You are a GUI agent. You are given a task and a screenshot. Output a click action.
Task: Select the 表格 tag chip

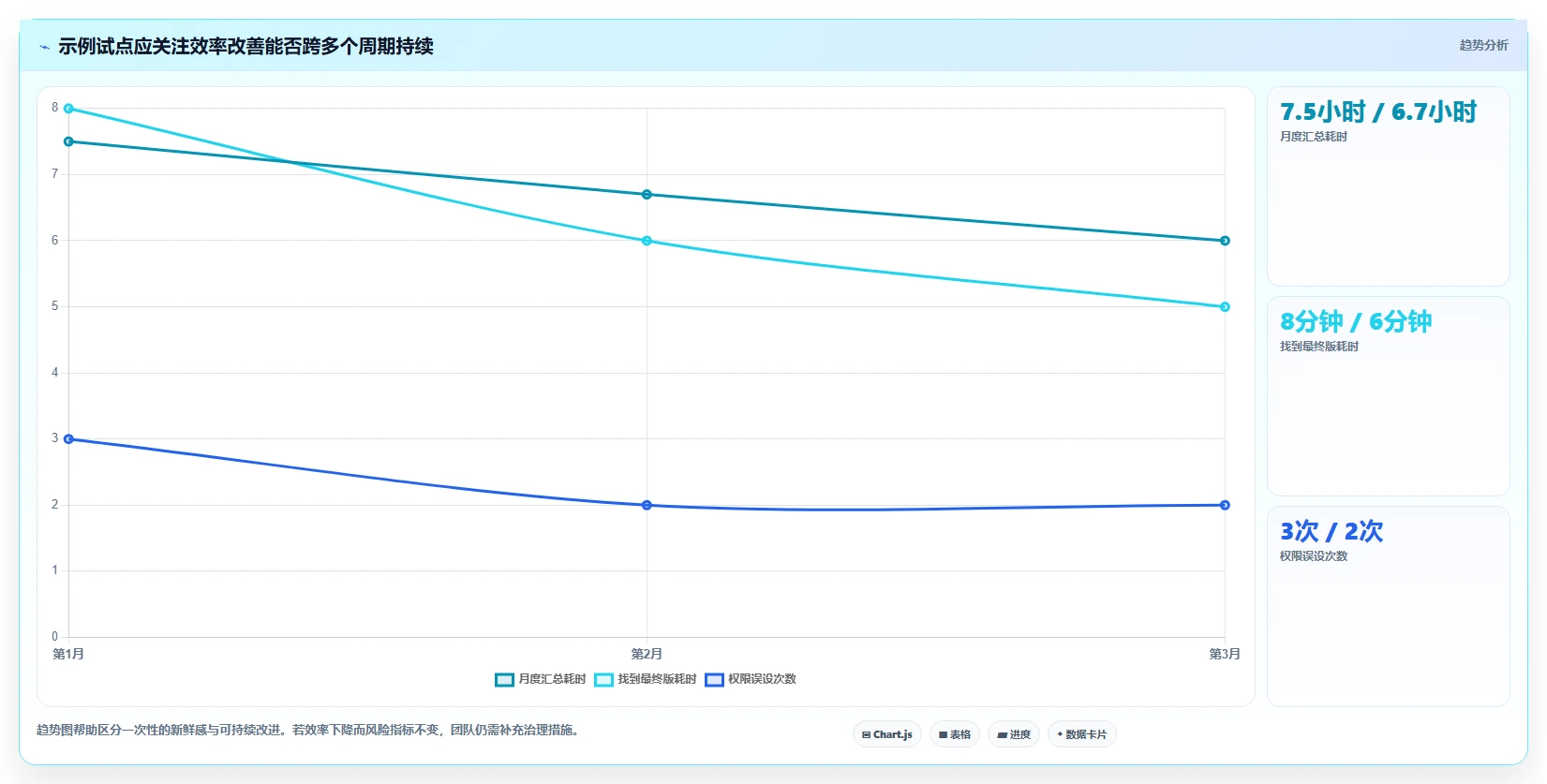[955, 734]
